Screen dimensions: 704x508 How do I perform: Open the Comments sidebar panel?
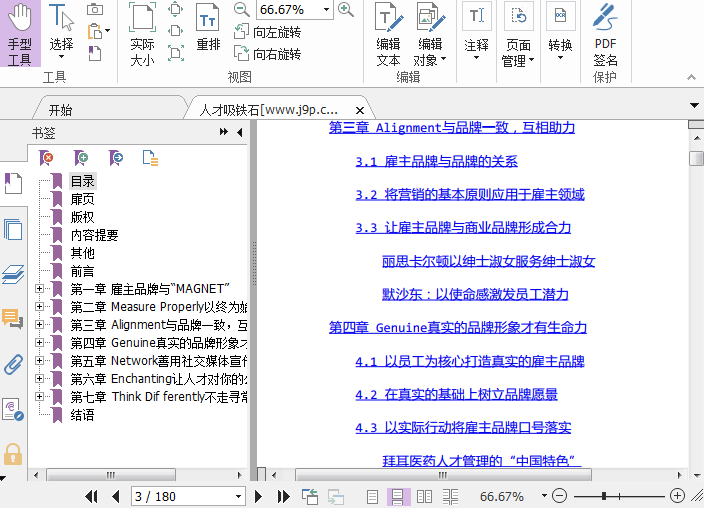[13, 318]
